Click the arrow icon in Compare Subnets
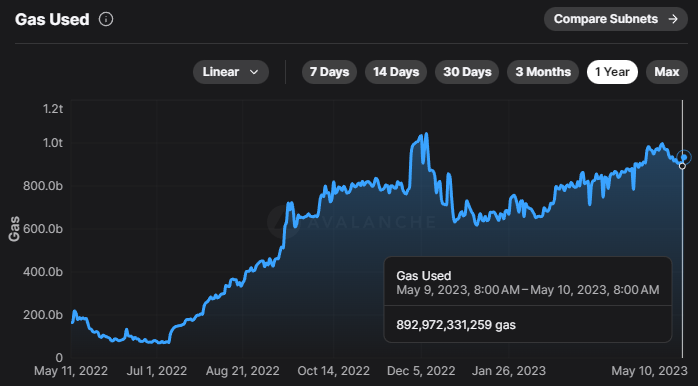Image resolution: width=698 pixels, height=386 pixels. click(x=673, y=19)
